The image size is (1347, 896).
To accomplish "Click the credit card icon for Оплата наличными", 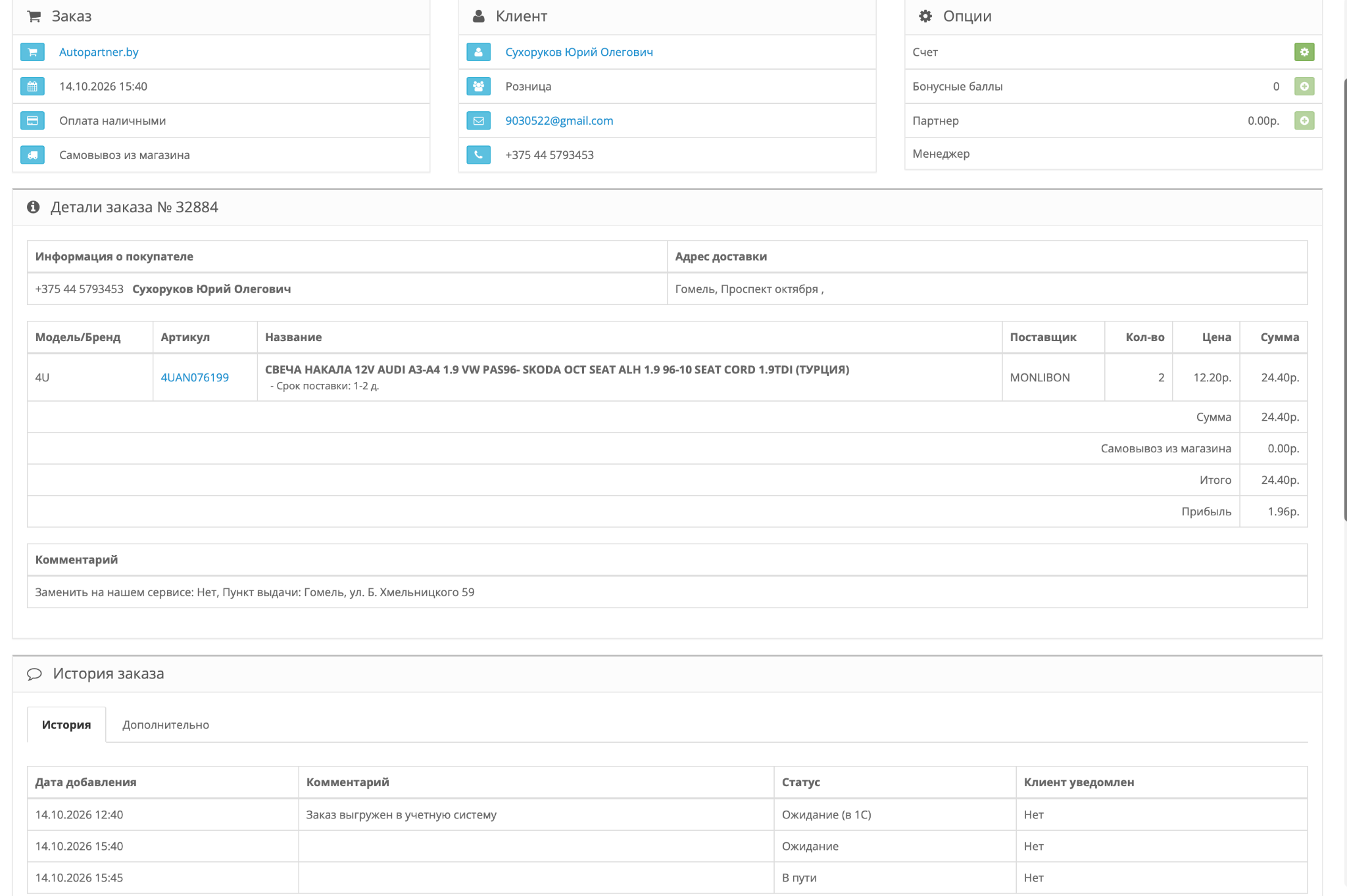I will coord(32,120).
